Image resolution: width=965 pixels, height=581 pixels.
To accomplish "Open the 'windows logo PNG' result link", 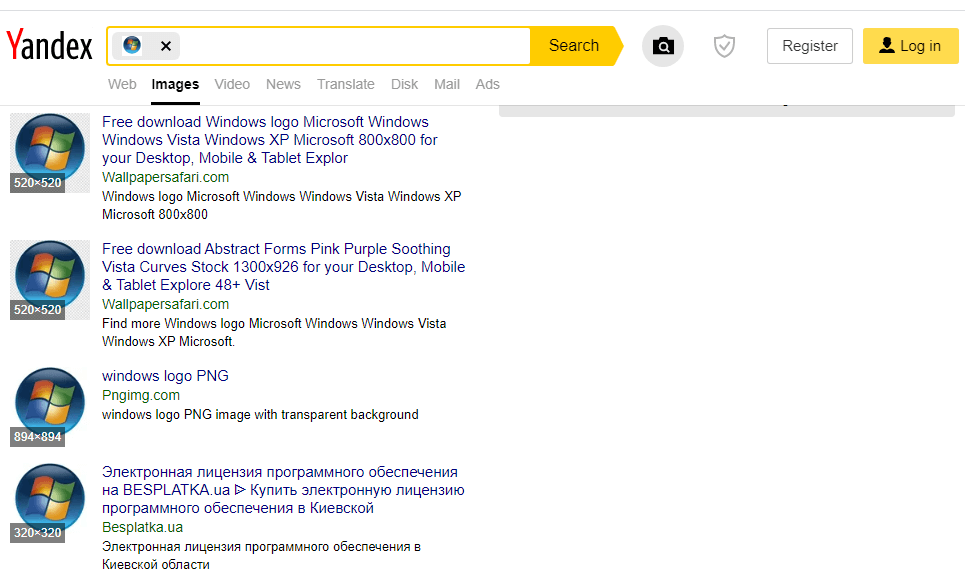I will (x=165, y=376).
